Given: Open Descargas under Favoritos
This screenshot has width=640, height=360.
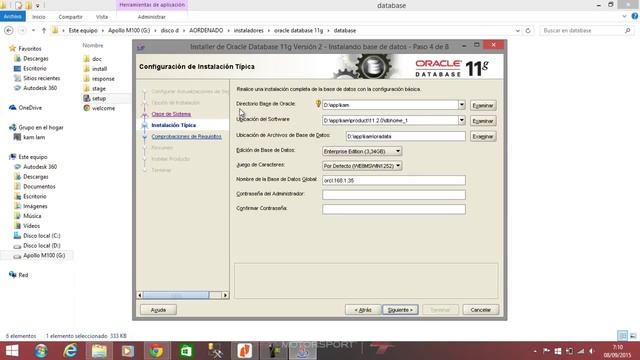Looking at the screenshot, I should (x=36, y=58).
